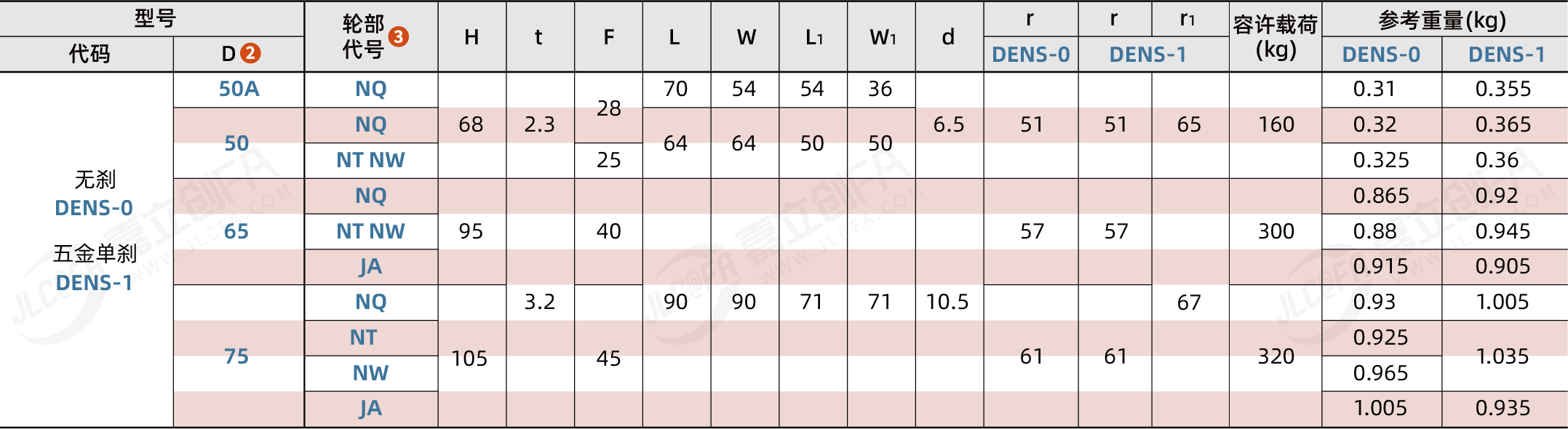The image size is (1568, 429).
Task: Select the DENS-1 link under 五金单刹
Action: [94, 283]
